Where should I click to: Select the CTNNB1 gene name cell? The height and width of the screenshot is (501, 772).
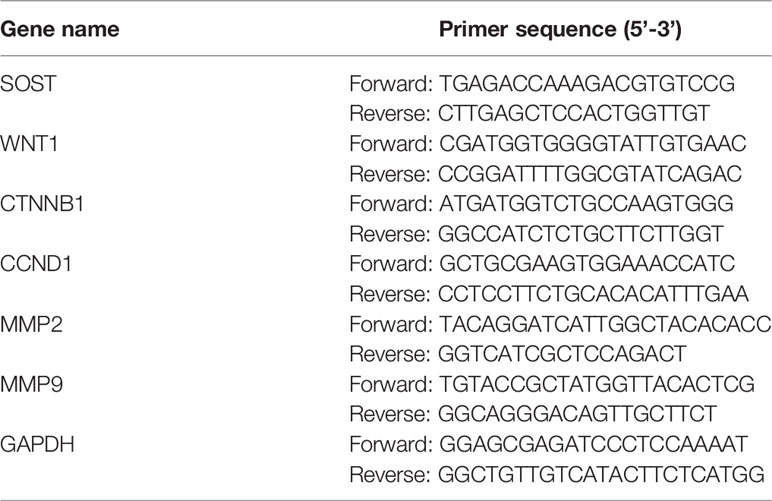click(42, 204)
